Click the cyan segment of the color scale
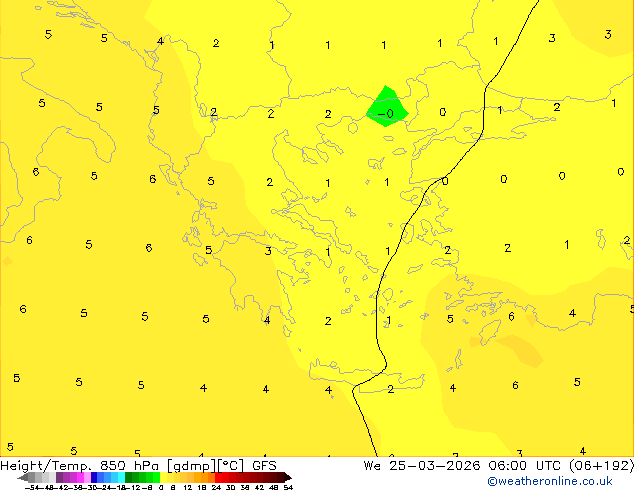The height and width of the screenshot is (490, 634). [x=117, y=477]
